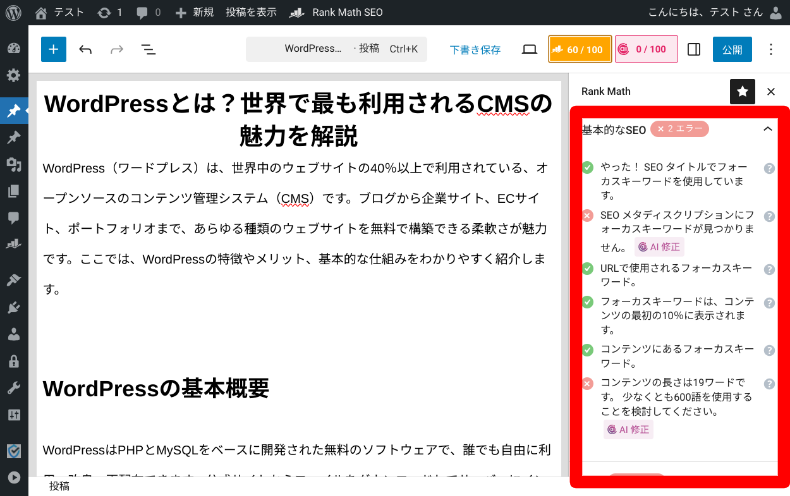The width and height of the screenshot is (790, 496).
Task: Toggle the settings sidebar panel icon
Action: [694, 49]
